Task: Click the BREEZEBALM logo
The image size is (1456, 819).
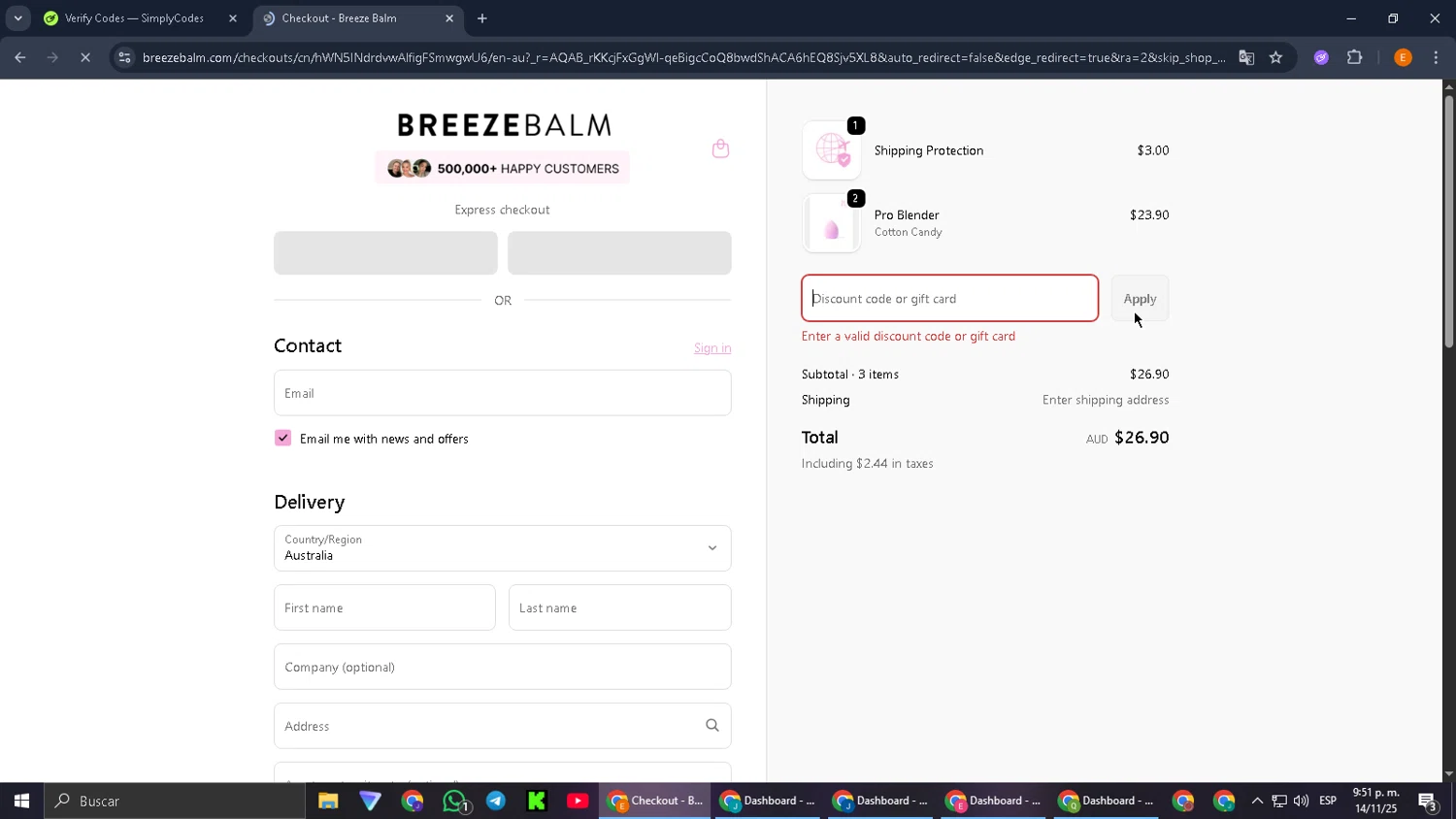Action: point(504,125)
